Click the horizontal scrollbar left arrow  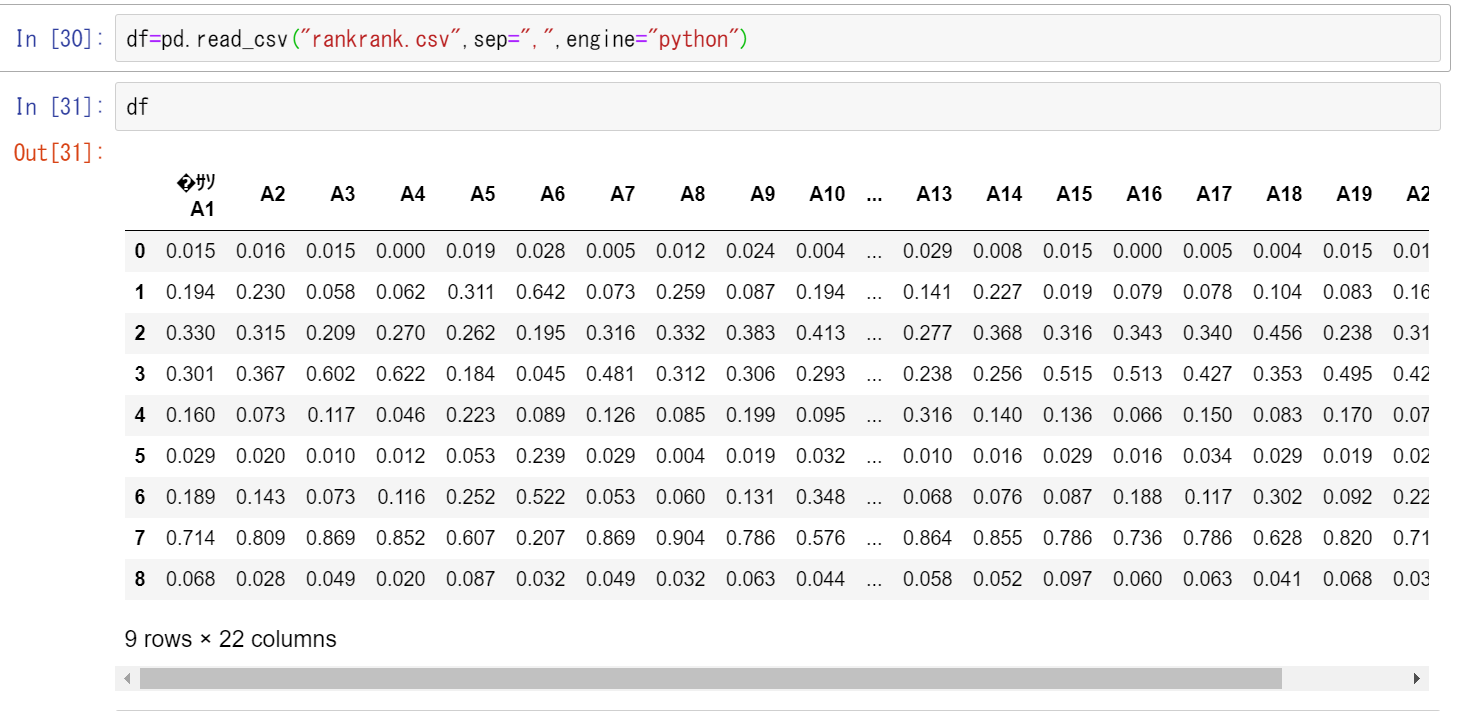tap(127, 679)
